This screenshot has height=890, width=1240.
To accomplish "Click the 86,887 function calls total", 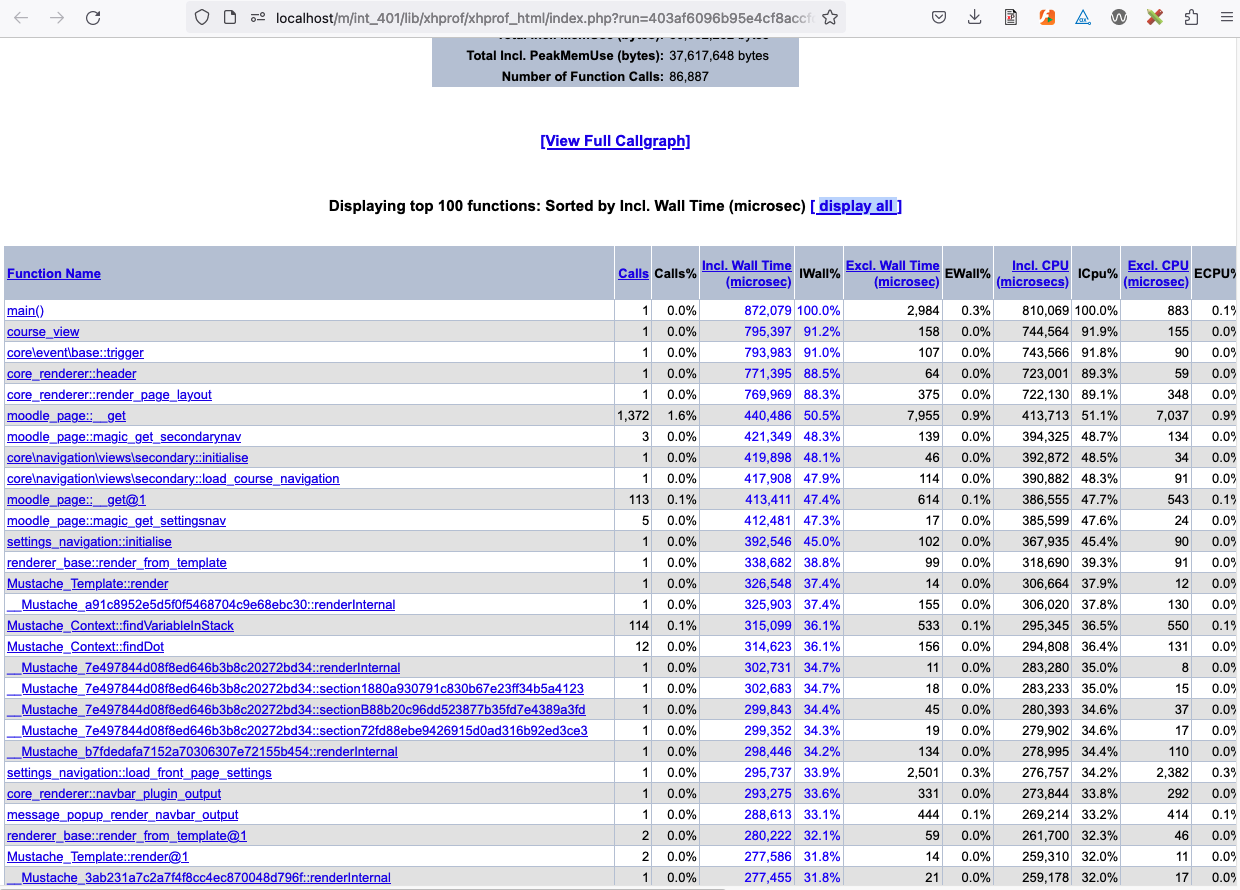I will 689,76.
